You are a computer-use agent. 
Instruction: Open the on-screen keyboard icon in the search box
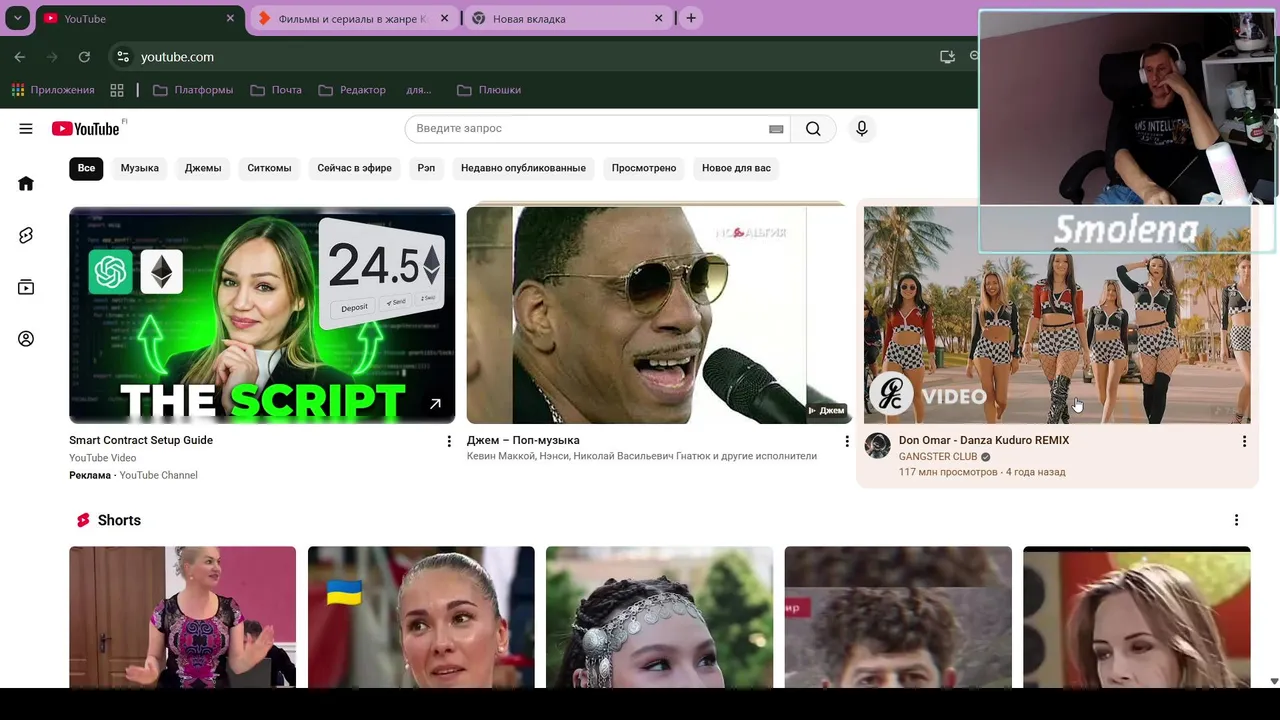click(x=775, y=128)
